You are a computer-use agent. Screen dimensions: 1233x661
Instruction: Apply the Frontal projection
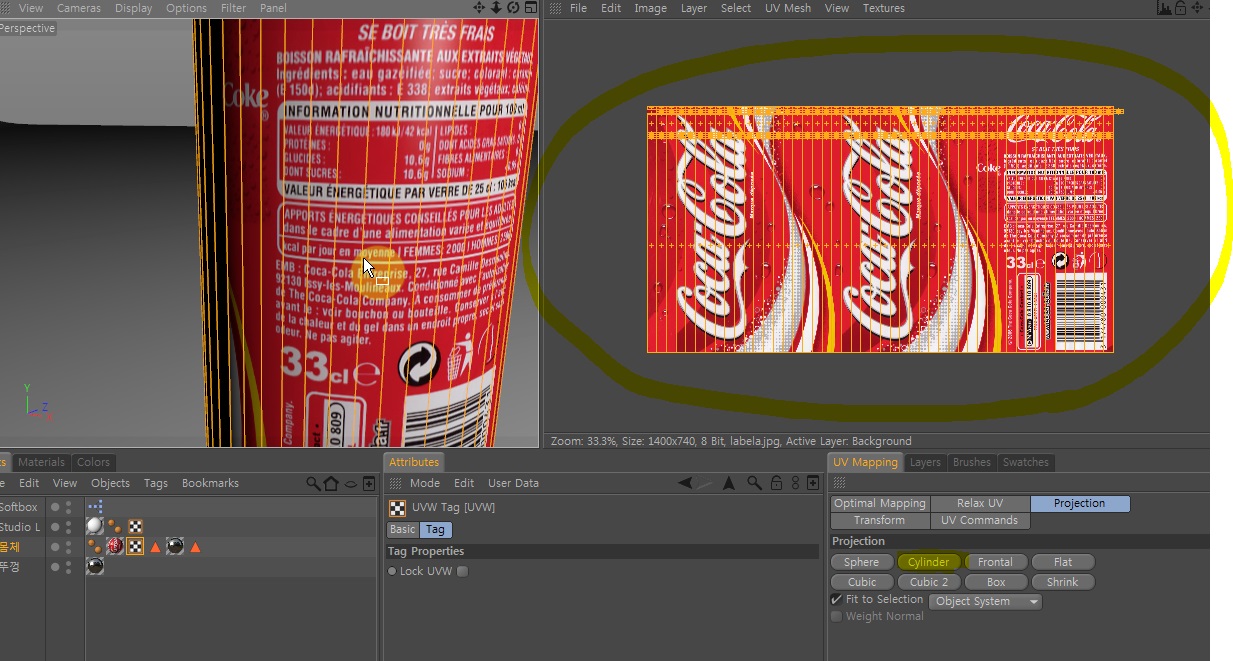point(995,562)
